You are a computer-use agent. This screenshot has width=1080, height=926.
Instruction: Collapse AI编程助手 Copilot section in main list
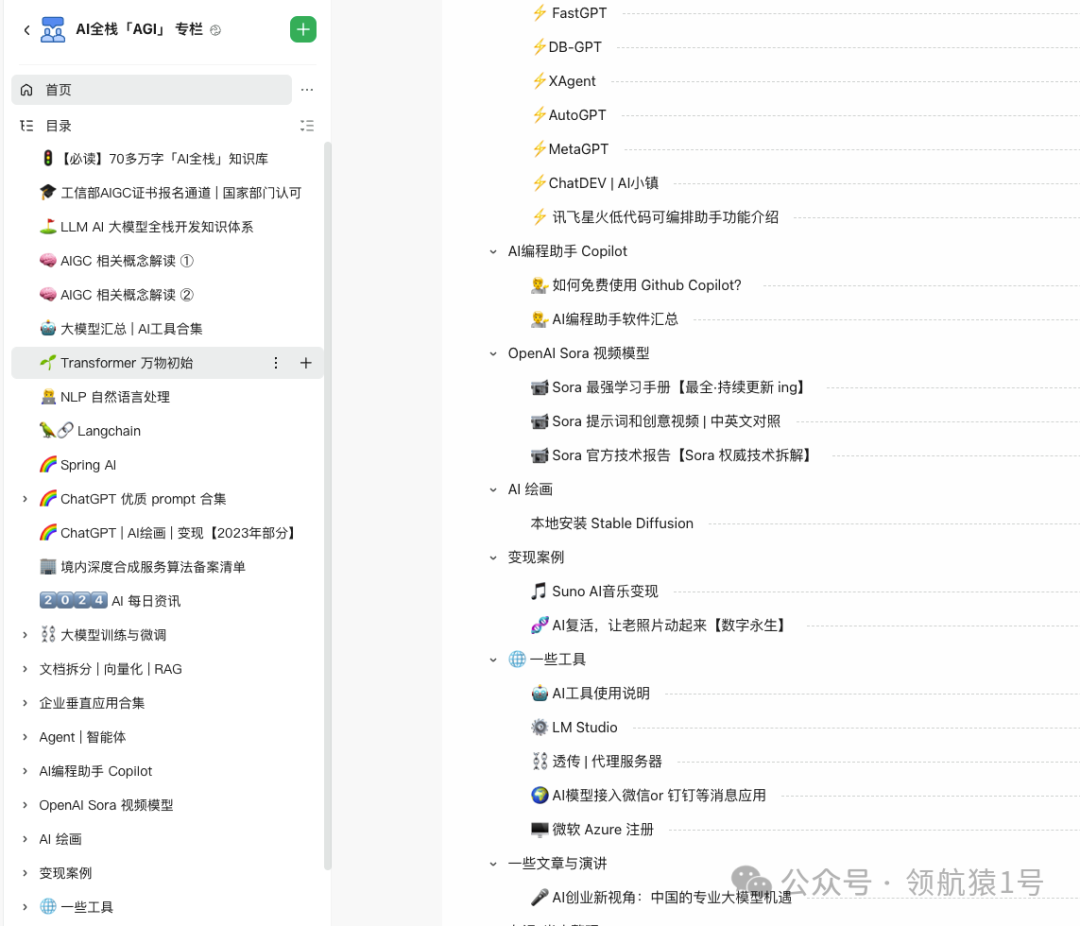(x=493, y=251)
